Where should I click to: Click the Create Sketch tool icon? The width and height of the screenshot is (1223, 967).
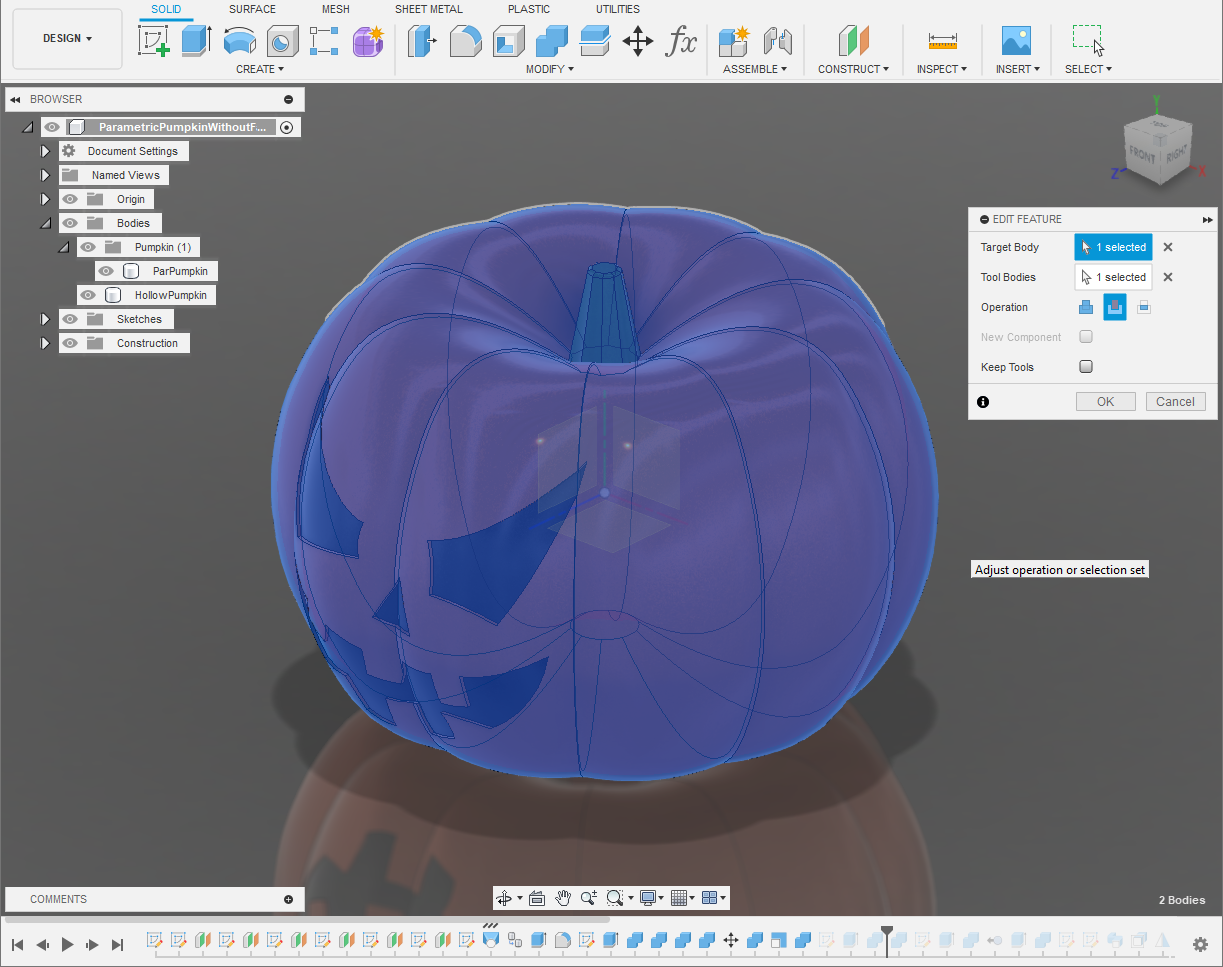coord(153,41)
